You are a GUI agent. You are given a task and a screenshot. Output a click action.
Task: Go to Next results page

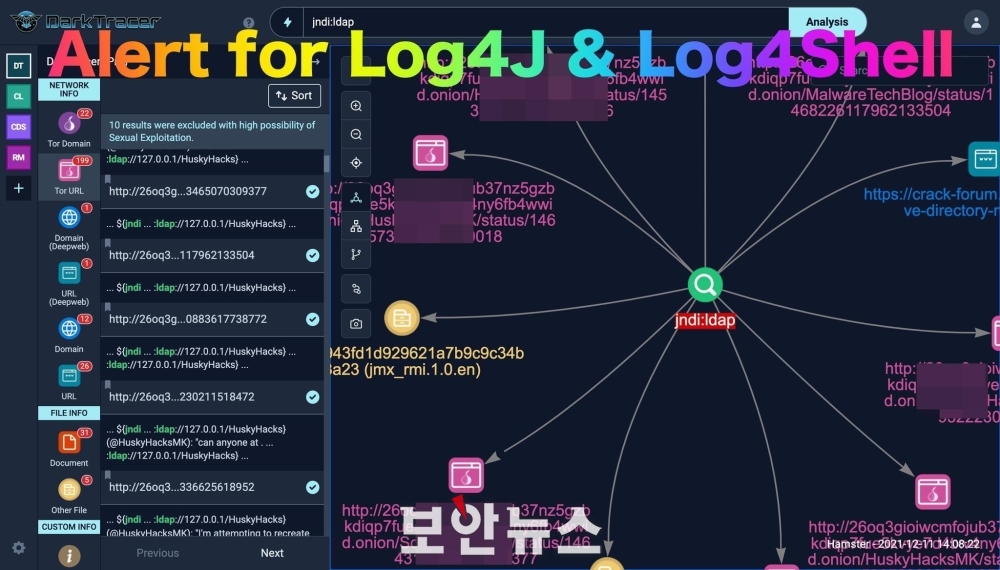pyautogui.click(x=272, y=553)
